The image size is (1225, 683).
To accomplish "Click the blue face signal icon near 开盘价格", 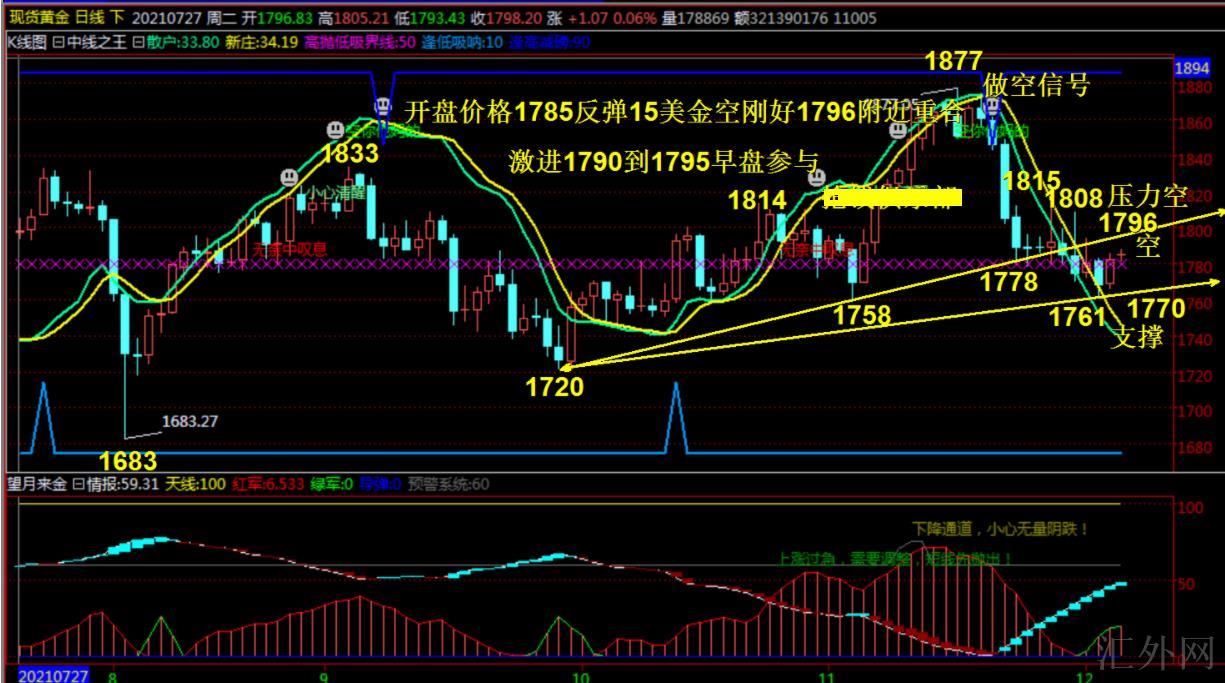I will click(383, 104).
